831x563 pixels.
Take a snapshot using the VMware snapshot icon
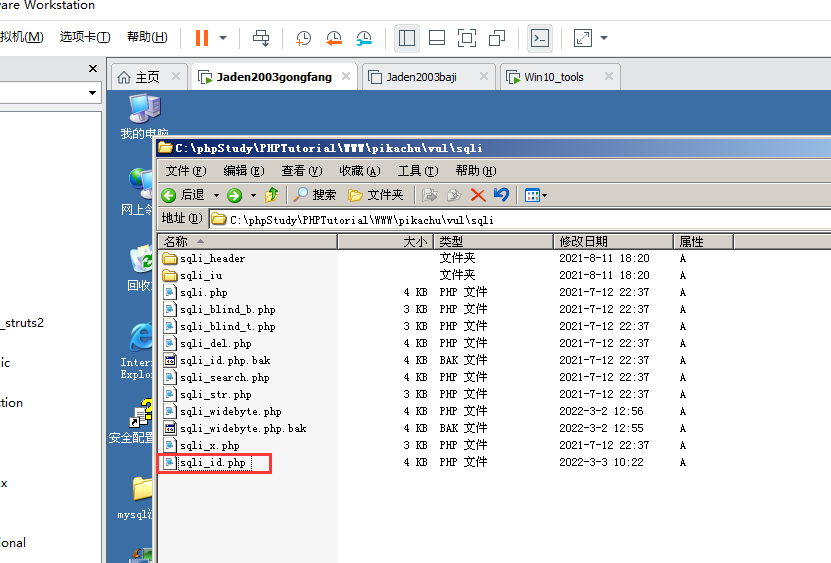pos(303,38)
